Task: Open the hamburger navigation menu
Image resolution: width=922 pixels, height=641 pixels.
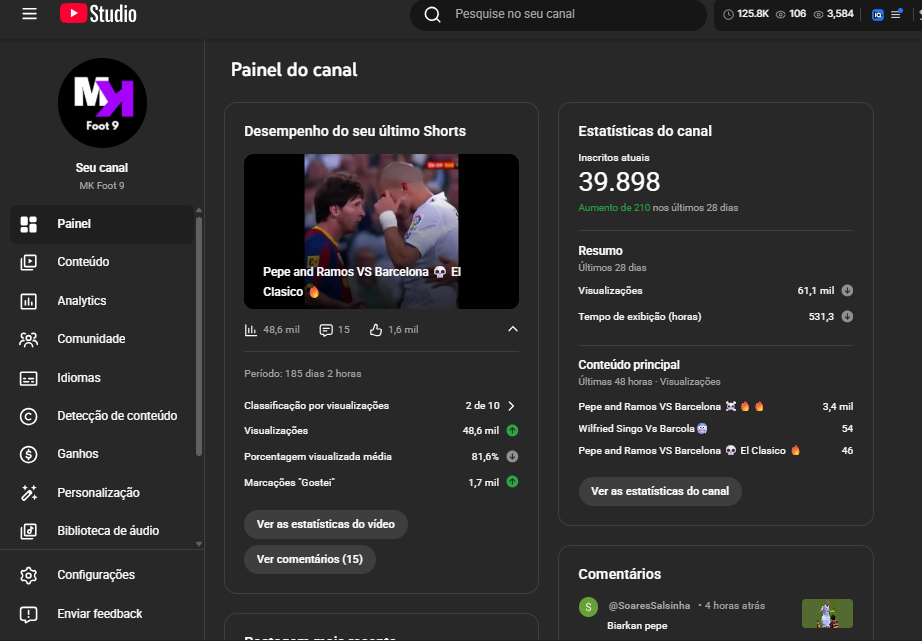Action: click(29, 14)
